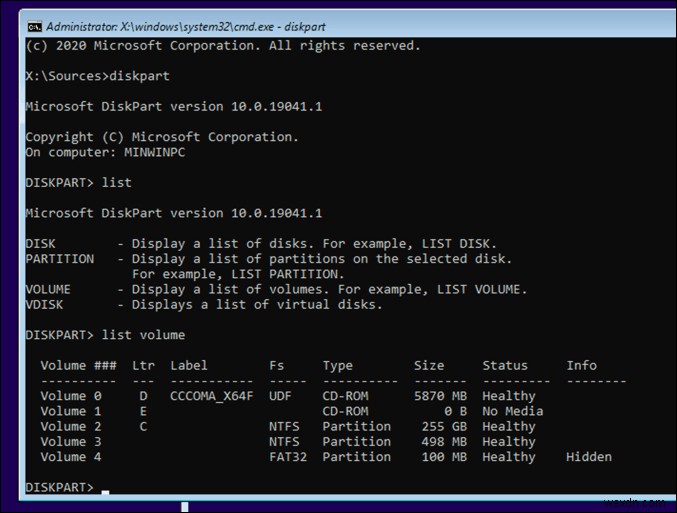Click the 'Fs' column header
The height and width of the screenshot is (513, 677).
coord(276,365)
